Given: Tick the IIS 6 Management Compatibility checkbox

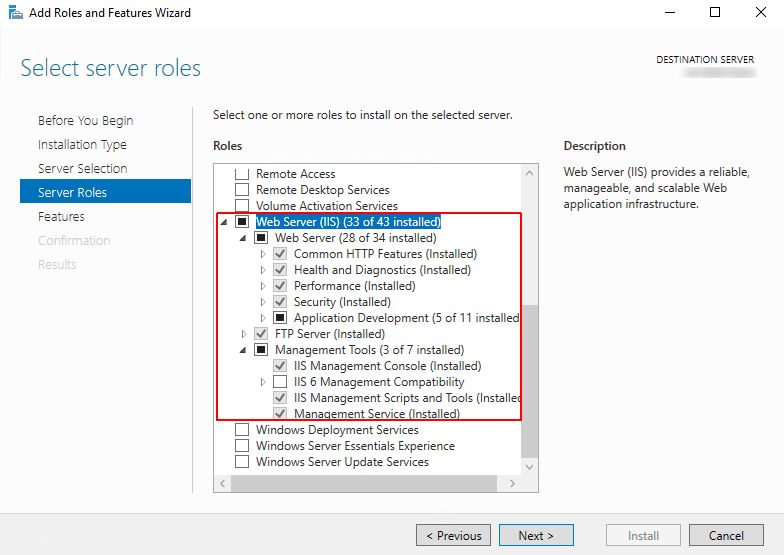Looking at the screenshot, I should click(x=280, y=382).
